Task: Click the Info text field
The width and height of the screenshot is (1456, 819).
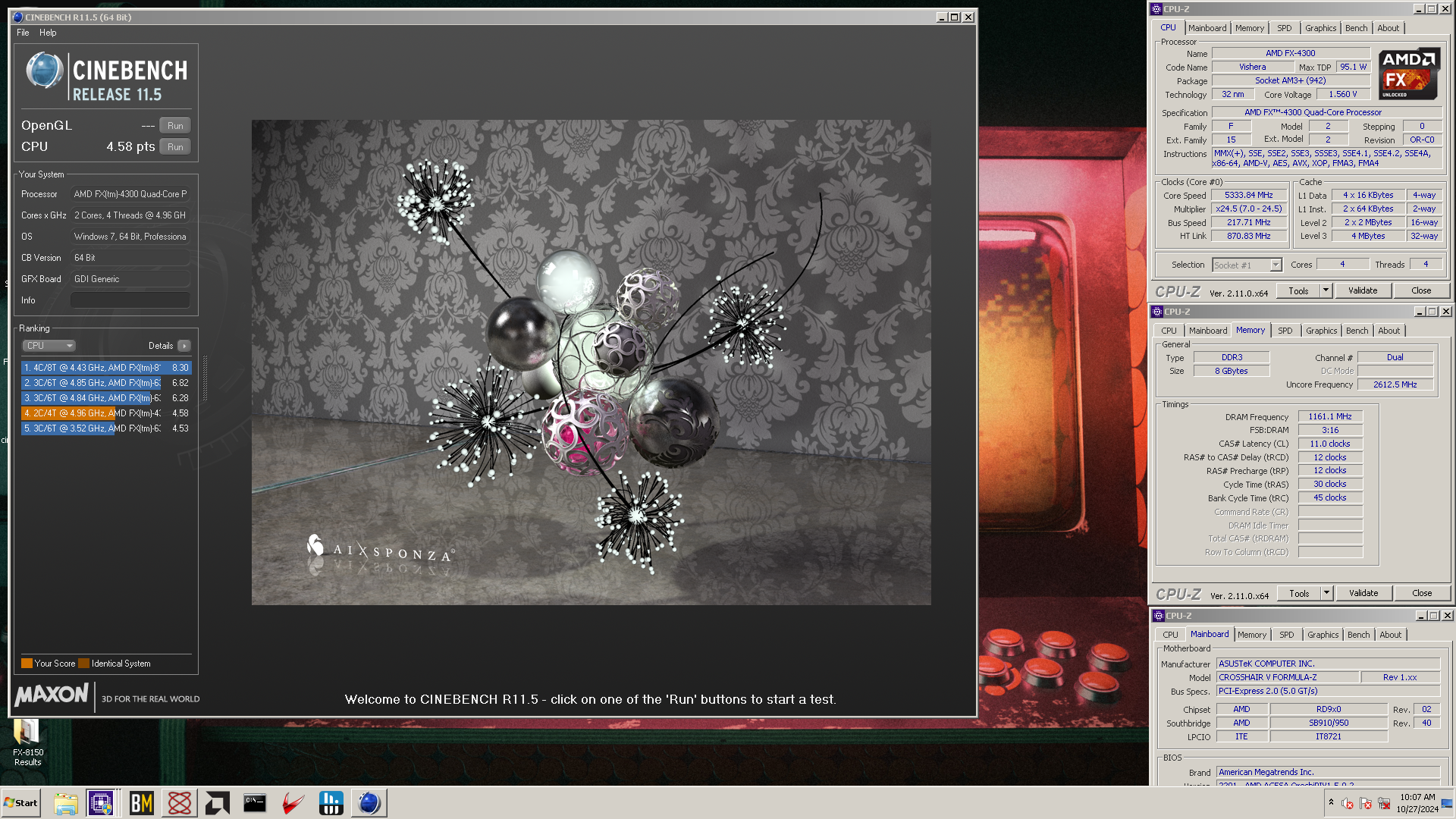Action: pyautogui.click(x=130, y=300)
